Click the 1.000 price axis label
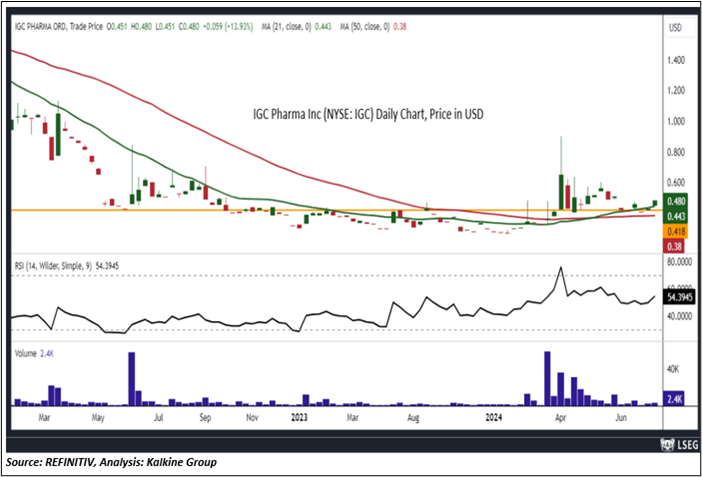This screenshot has width=702, height=477. 676,121
